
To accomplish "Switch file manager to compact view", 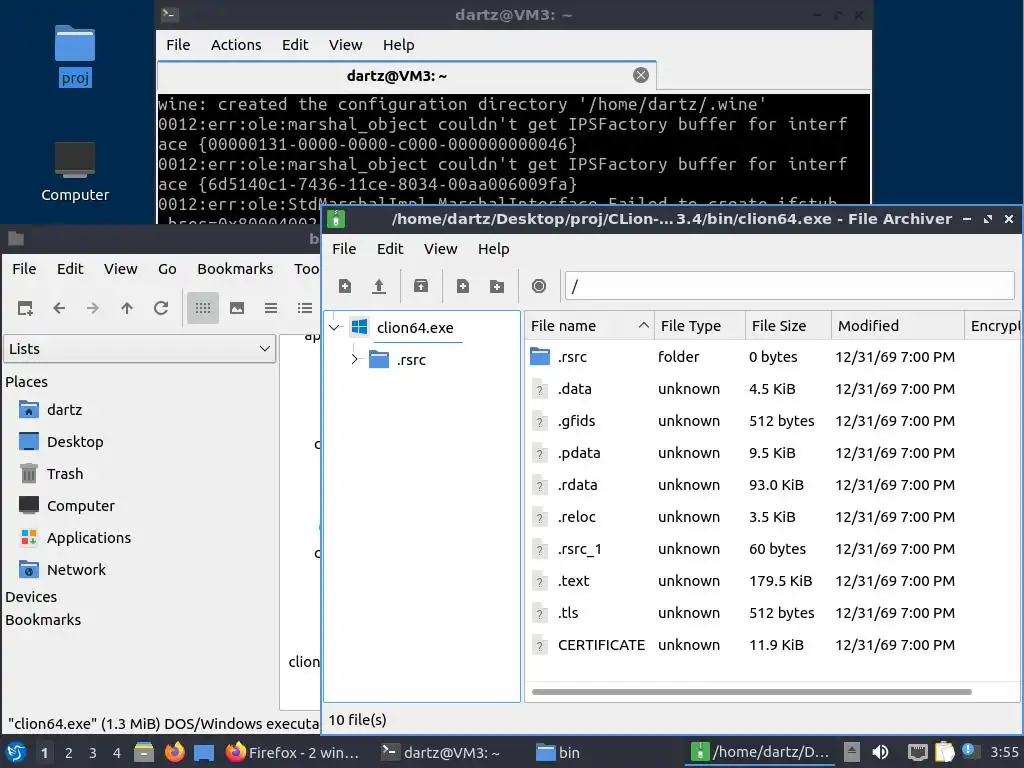I will 271,308.
